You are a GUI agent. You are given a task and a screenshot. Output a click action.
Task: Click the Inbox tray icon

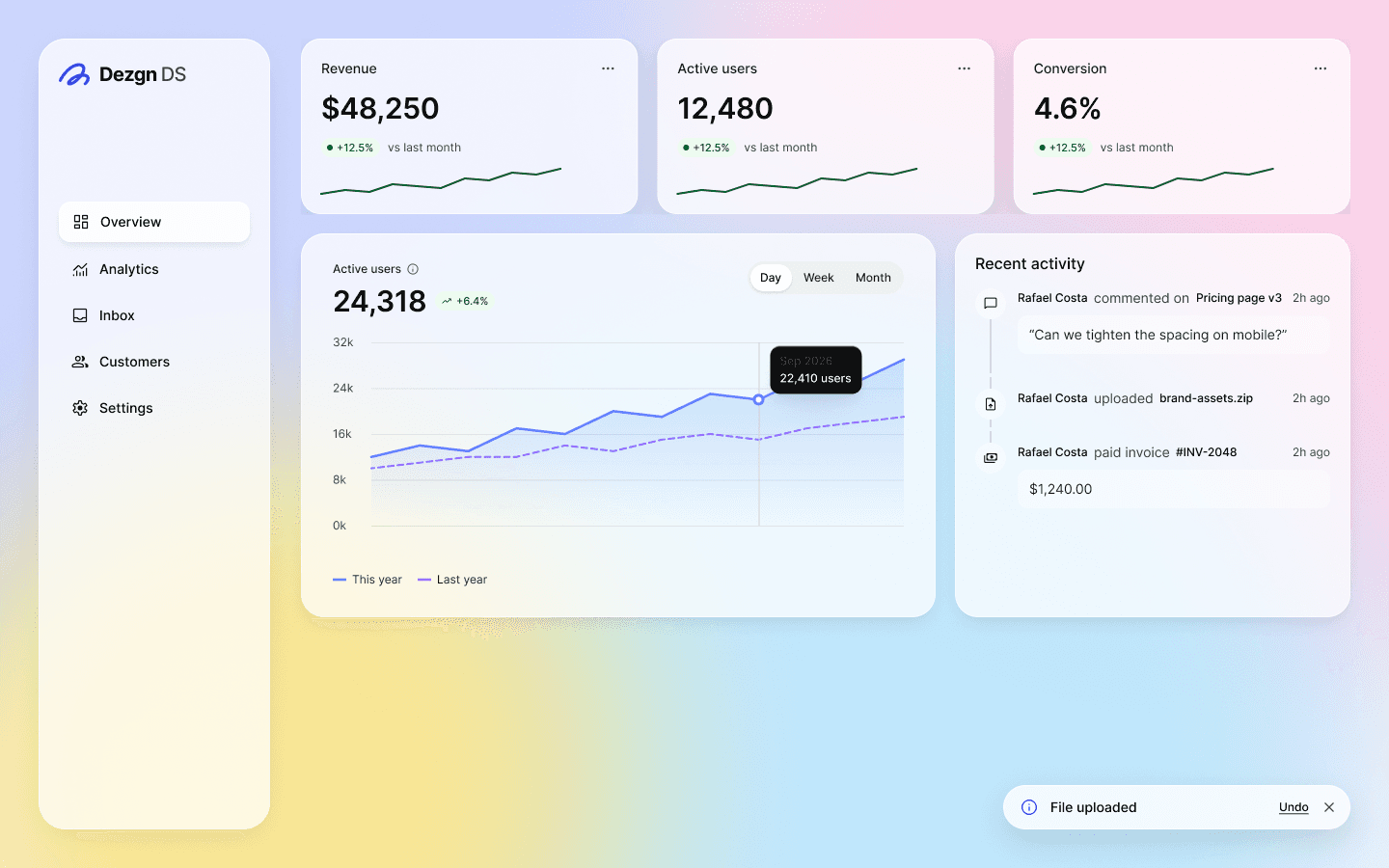click(80, 315)
